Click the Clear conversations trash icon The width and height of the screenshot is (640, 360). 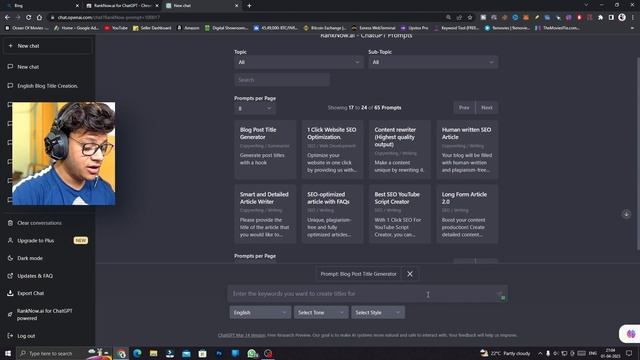pos(10,223)
